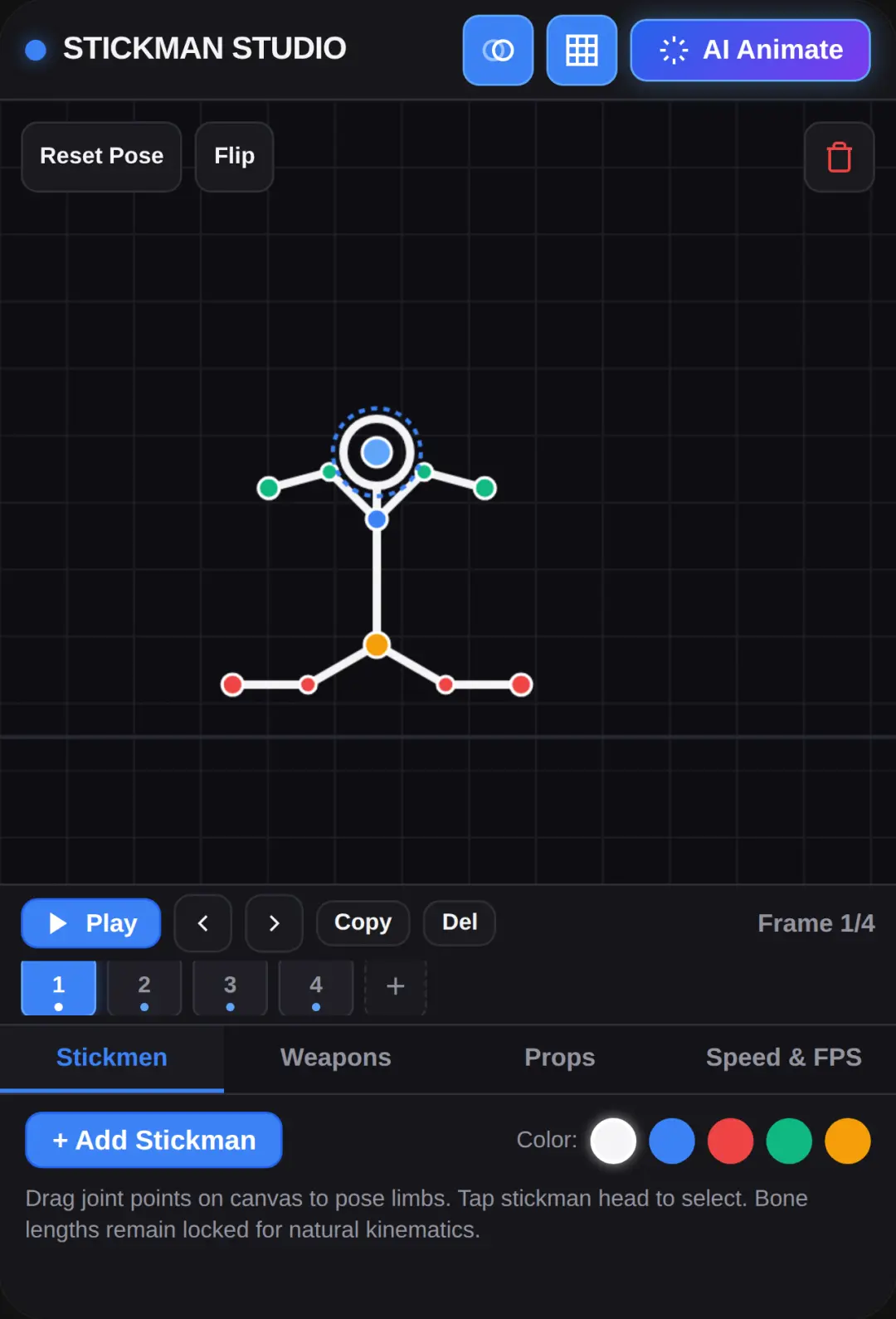Image resolution: width=896 pixels, height=1319 pixels.
Task: Click the left green hand joint
Action: [269, 488]
